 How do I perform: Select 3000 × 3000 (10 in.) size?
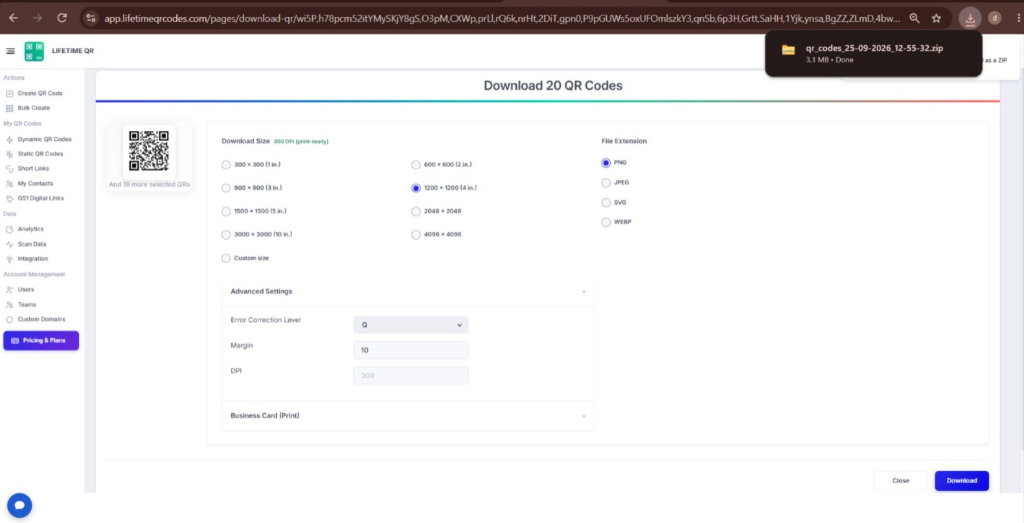pos(226,235)
